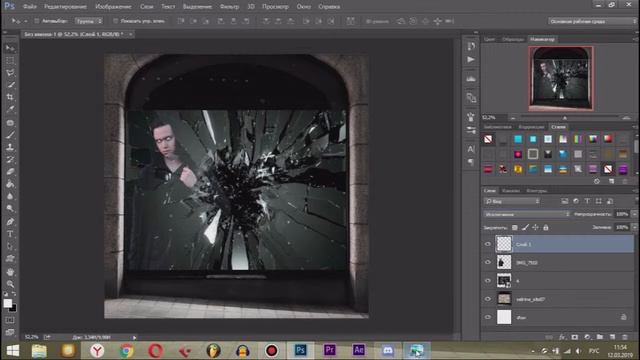Open the layer filter Вид dropdown
The width and height of the screenshot is (640, 360).
512,201
